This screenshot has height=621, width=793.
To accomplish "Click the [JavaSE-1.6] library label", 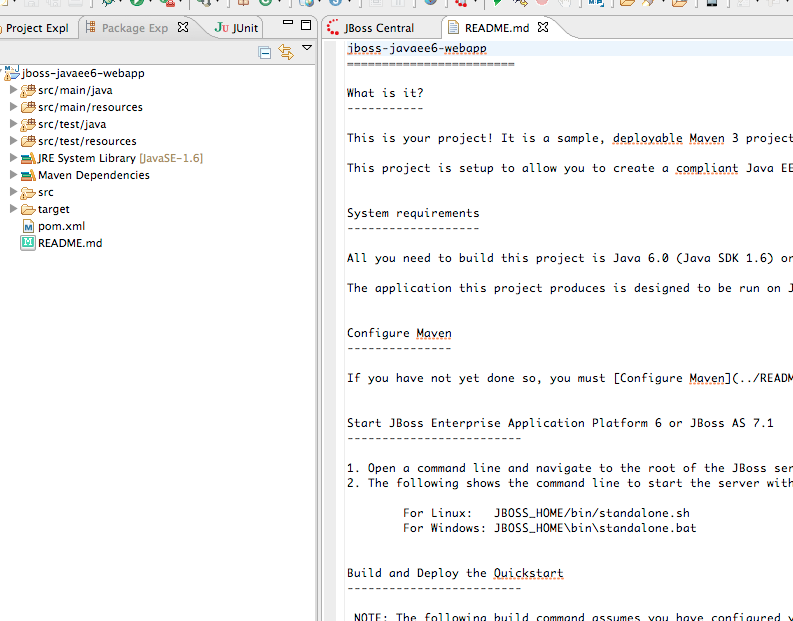I will (171, 158).
